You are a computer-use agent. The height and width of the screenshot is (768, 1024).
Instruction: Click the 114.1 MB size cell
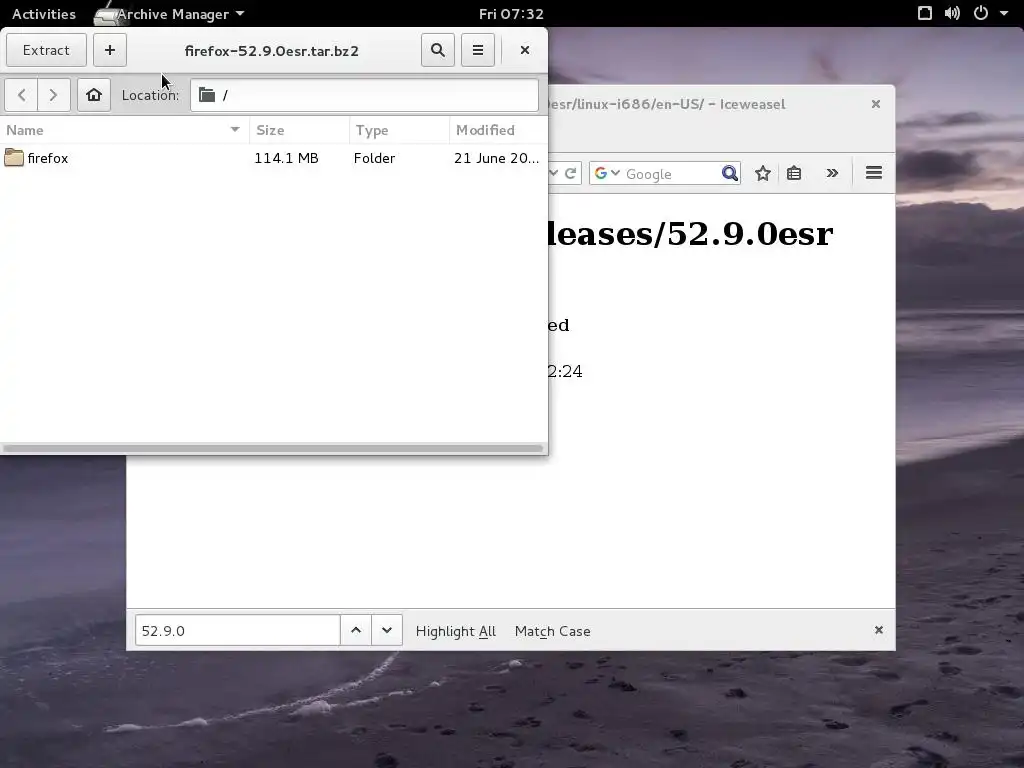click(286, 158)
